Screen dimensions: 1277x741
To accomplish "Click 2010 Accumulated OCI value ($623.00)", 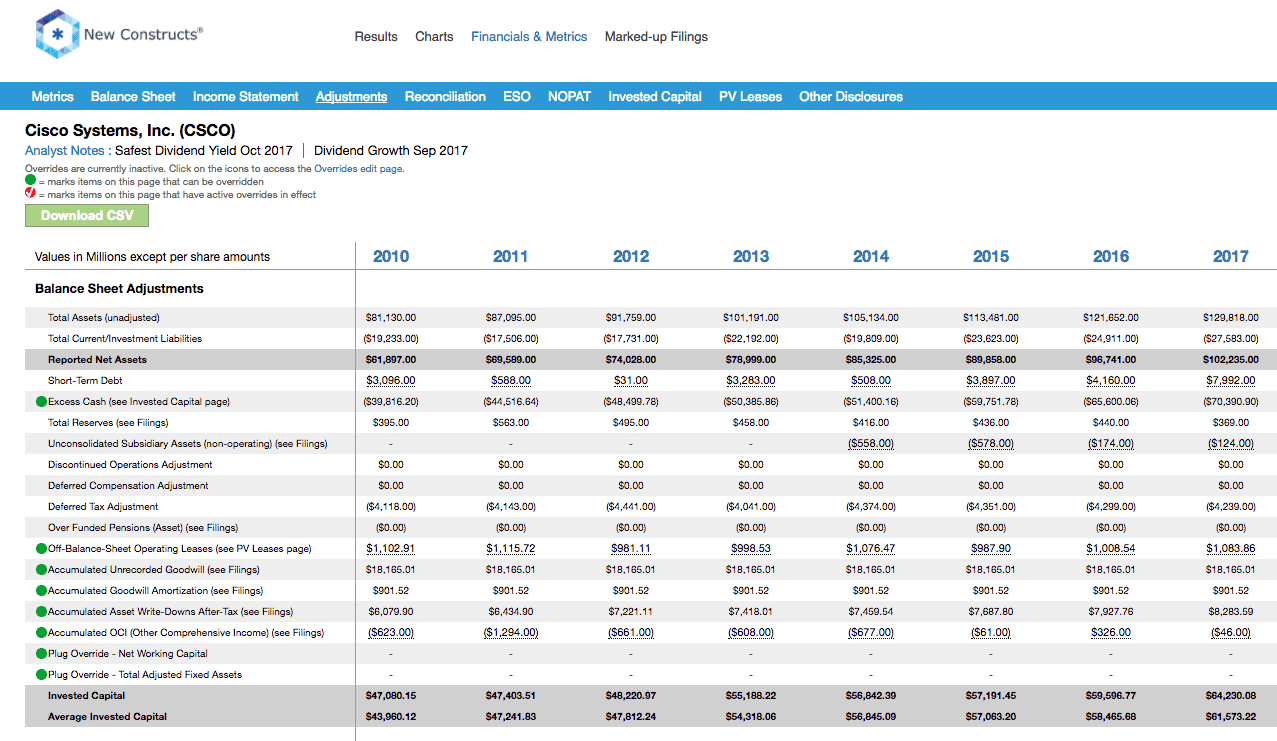I will [391, 633].
